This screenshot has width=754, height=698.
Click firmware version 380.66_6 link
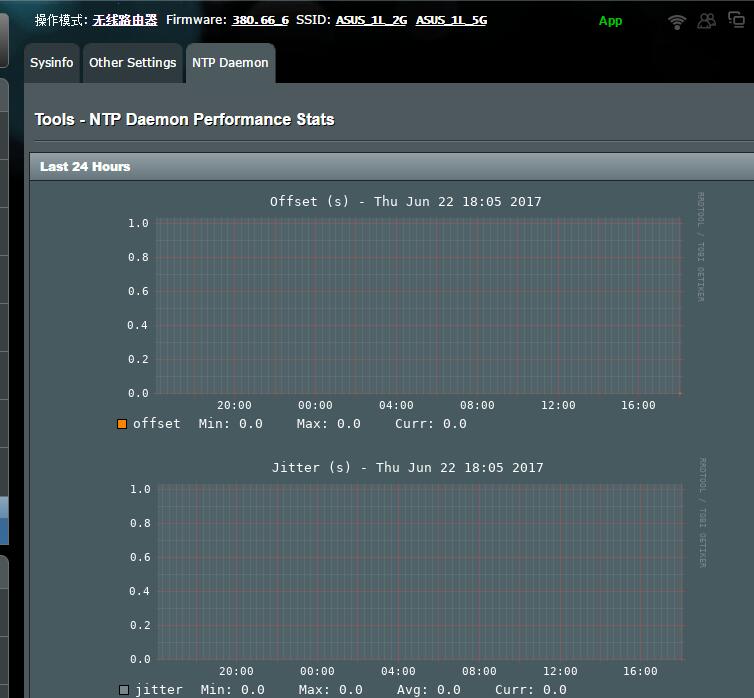pos(260,20)
